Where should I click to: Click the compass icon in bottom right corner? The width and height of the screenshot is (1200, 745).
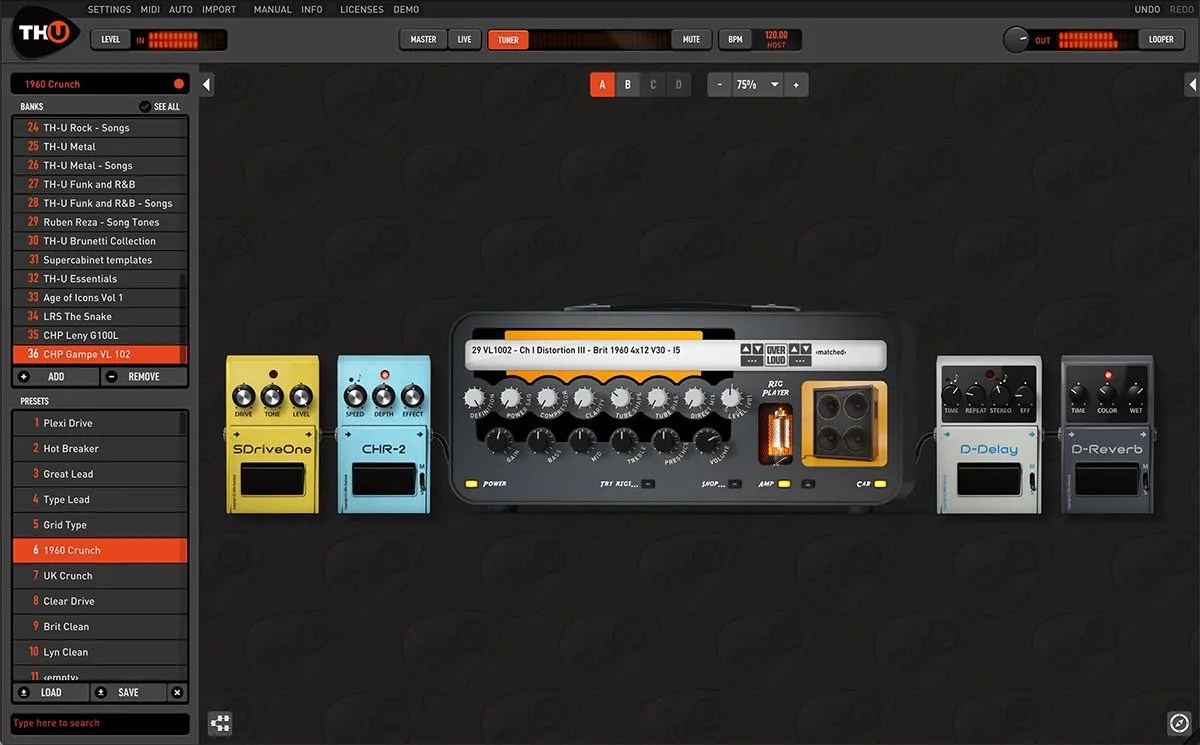(x=1177, y=722)
